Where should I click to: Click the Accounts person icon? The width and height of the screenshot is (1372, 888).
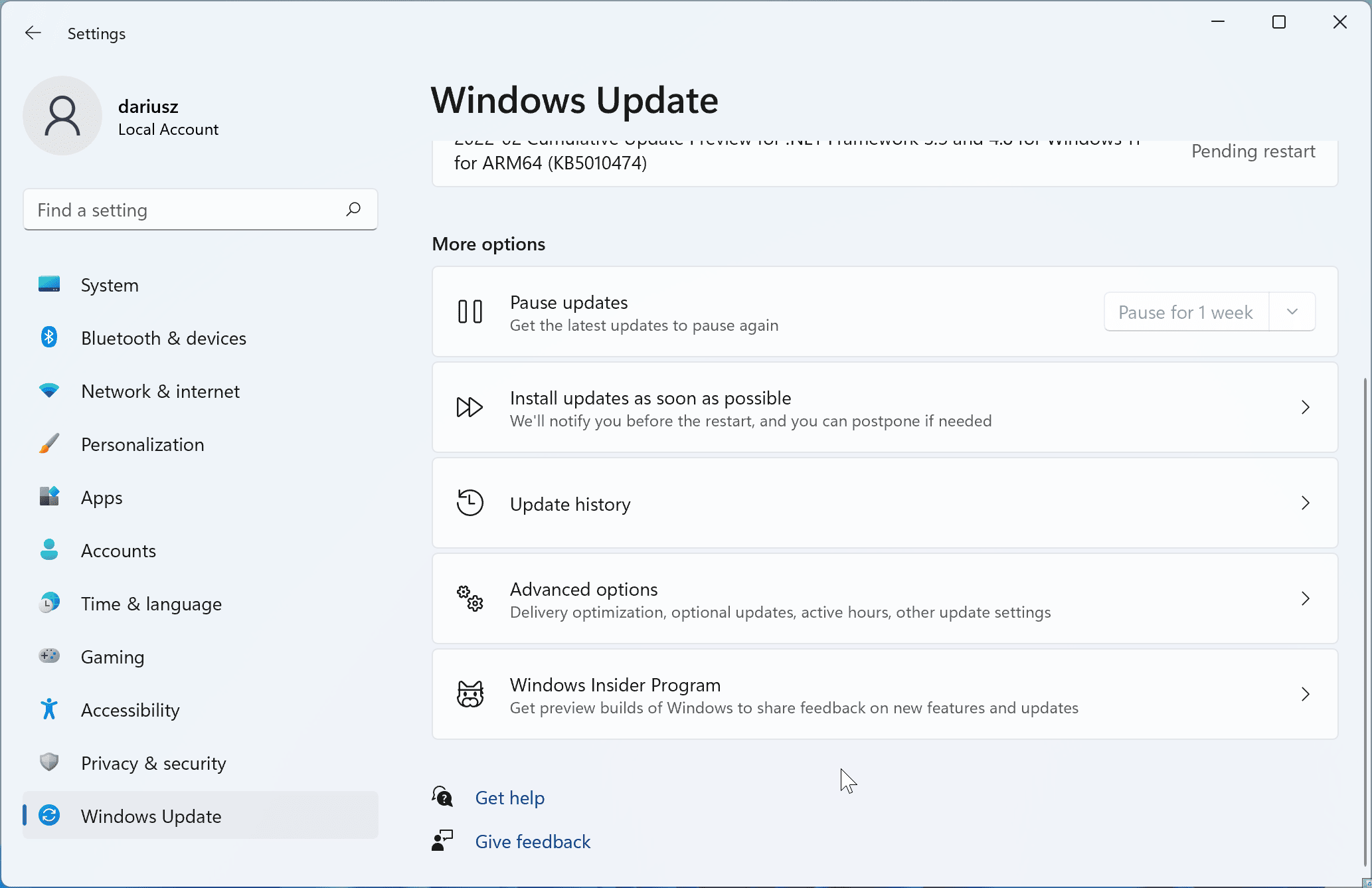click(49, 550)
